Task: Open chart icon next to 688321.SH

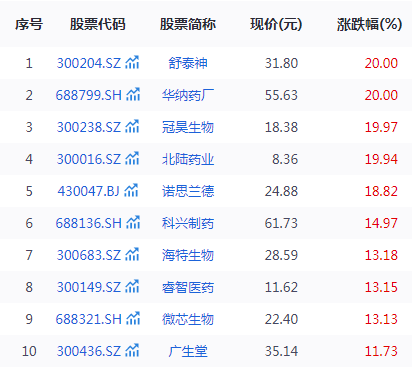Action: (133, 318)
